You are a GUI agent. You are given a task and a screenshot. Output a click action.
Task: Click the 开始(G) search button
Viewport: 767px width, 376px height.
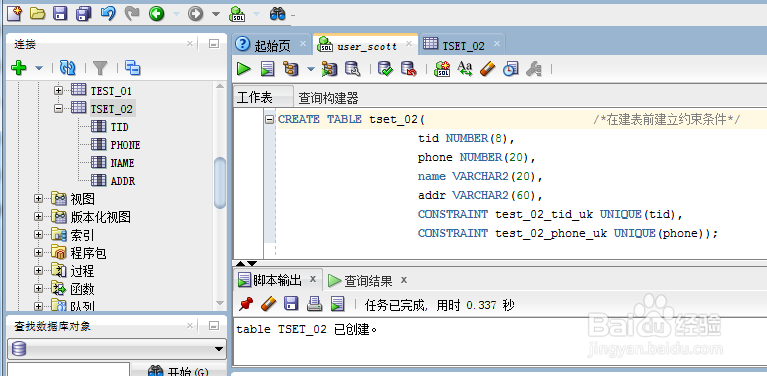[179, 370]
